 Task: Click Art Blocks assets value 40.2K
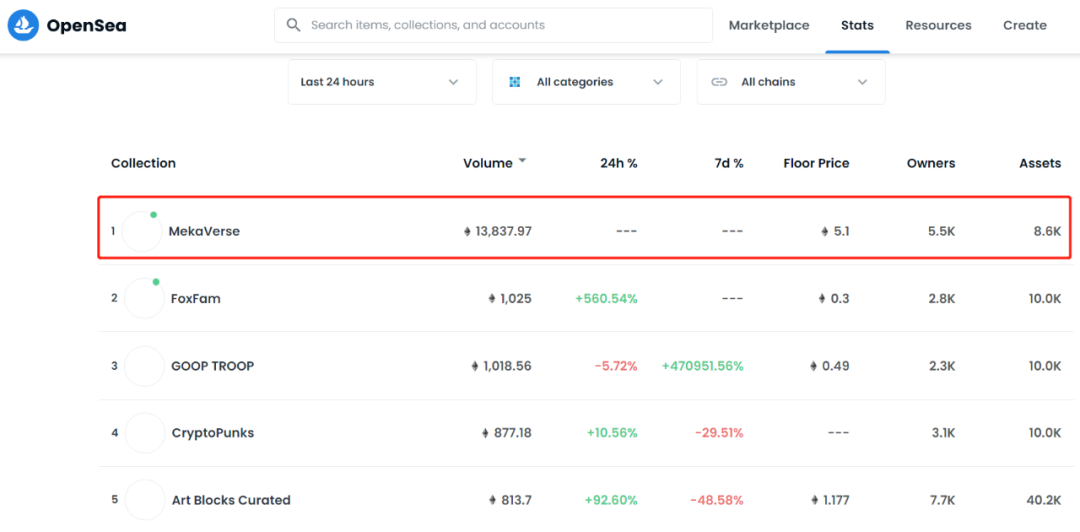click(1043, 500)
